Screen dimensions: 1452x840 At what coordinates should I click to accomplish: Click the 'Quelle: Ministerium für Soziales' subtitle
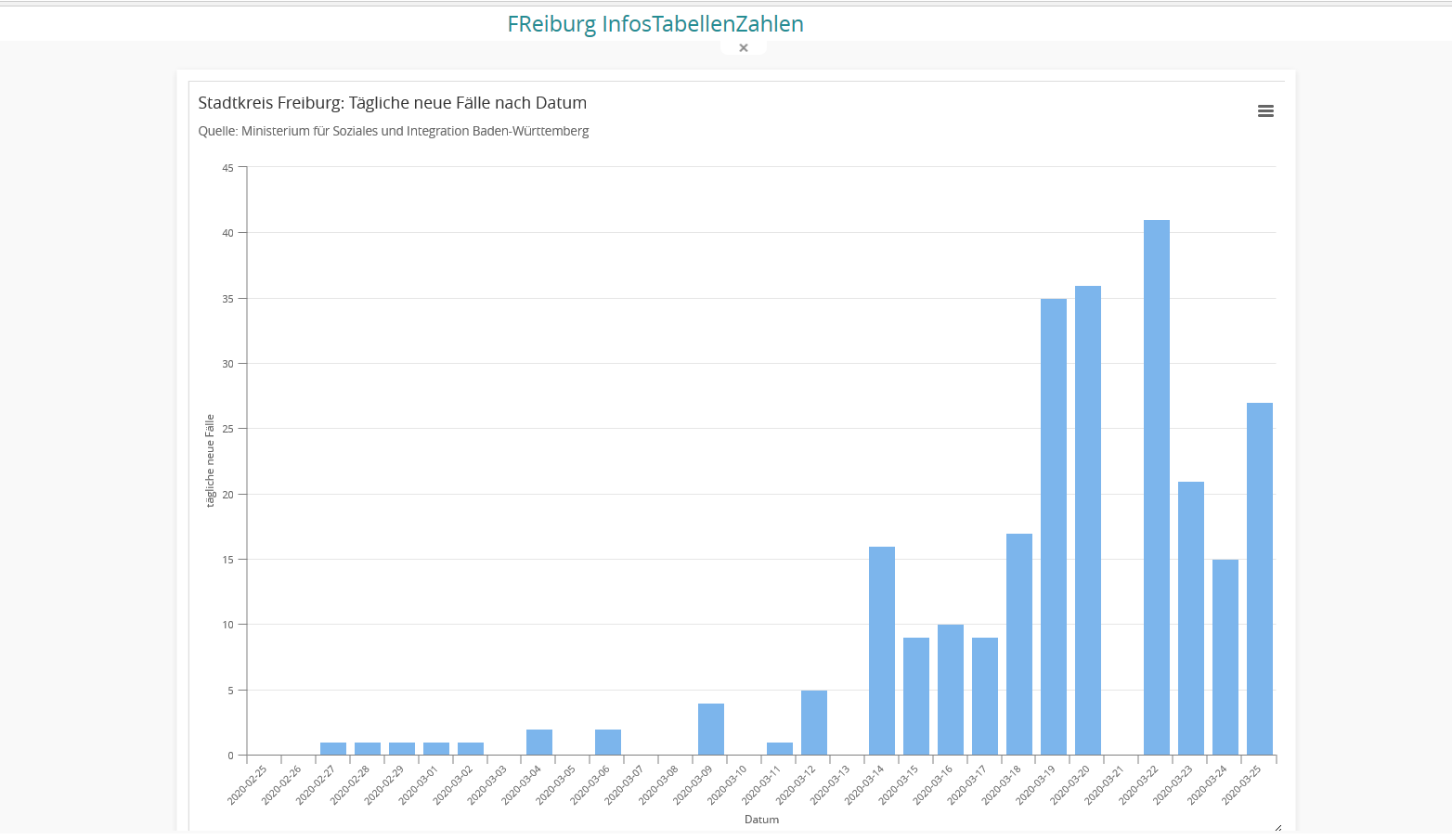click(x=393, y=131)
